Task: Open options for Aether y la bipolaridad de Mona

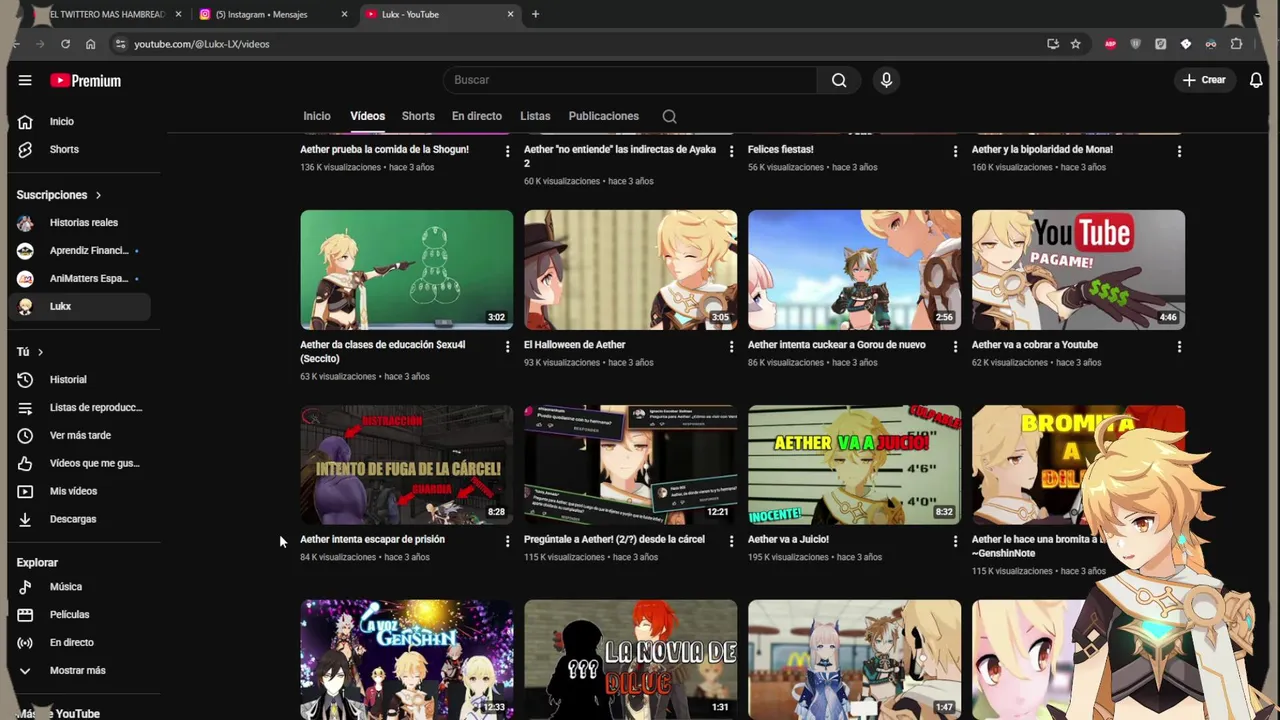Action: 1179,151
